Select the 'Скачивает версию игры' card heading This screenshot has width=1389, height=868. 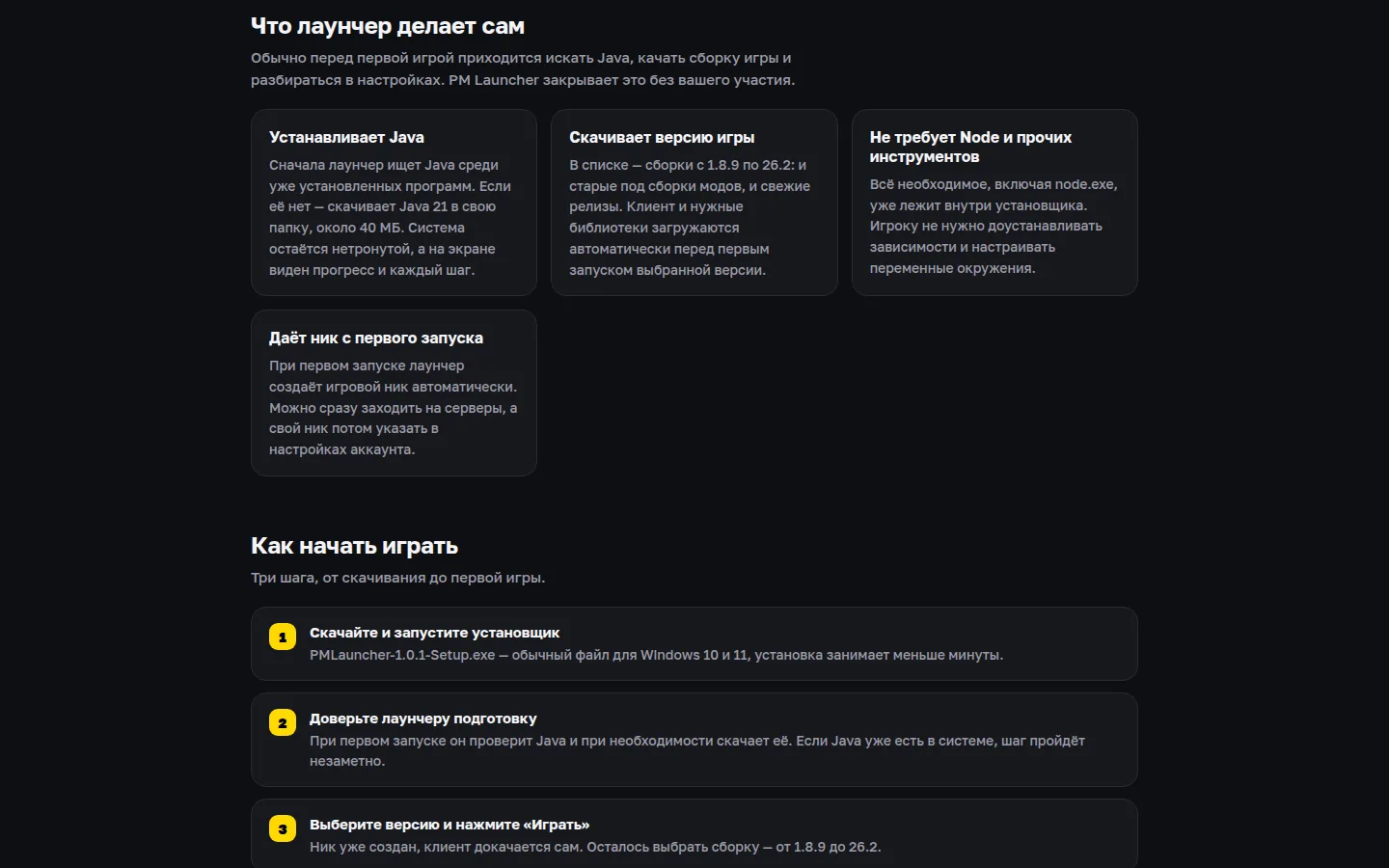(662, 137)
